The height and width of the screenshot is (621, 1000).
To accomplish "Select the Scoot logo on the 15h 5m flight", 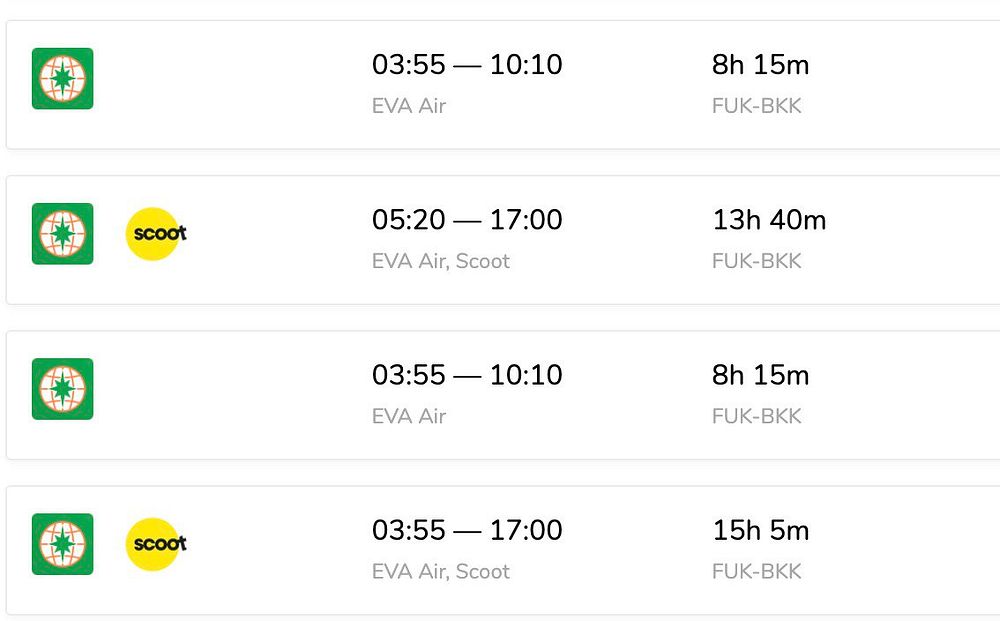I will coord(156,544).
